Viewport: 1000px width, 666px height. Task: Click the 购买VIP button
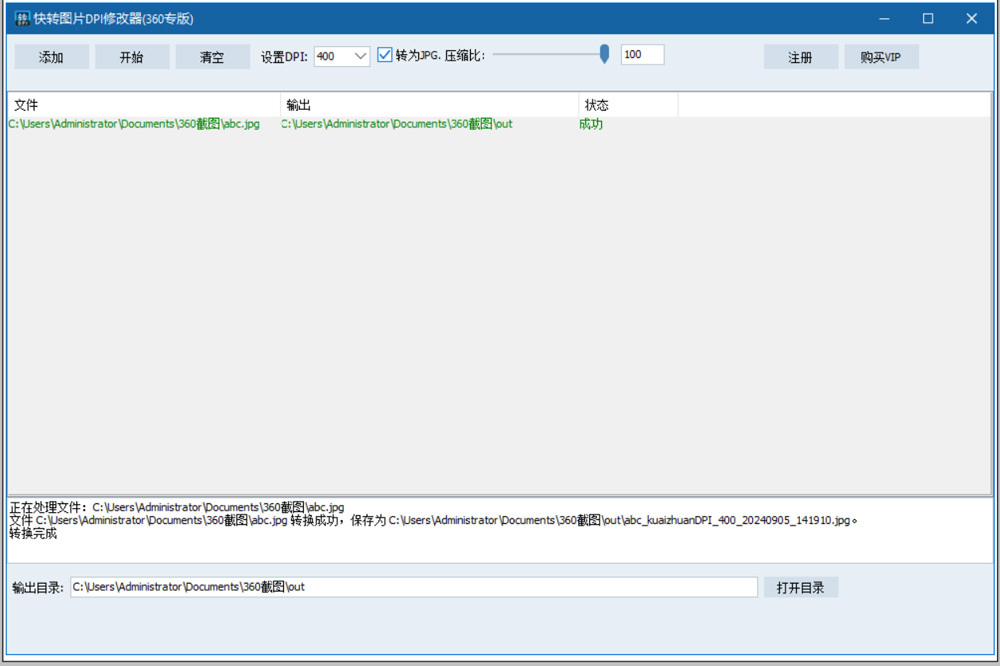[881, 57]
